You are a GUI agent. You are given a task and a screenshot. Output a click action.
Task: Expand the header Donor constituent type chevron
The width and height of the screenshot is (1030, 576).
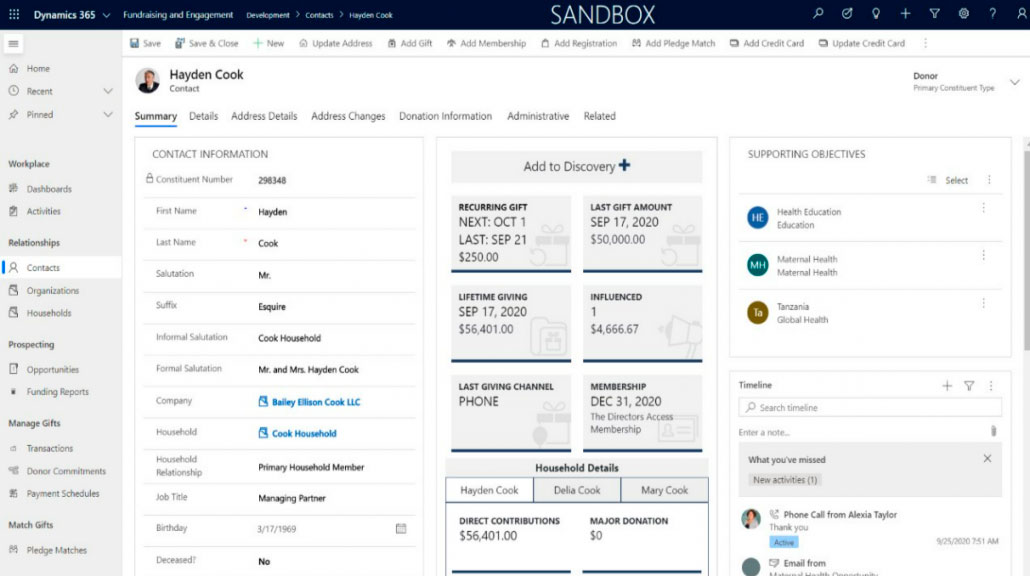point(1015,82)
